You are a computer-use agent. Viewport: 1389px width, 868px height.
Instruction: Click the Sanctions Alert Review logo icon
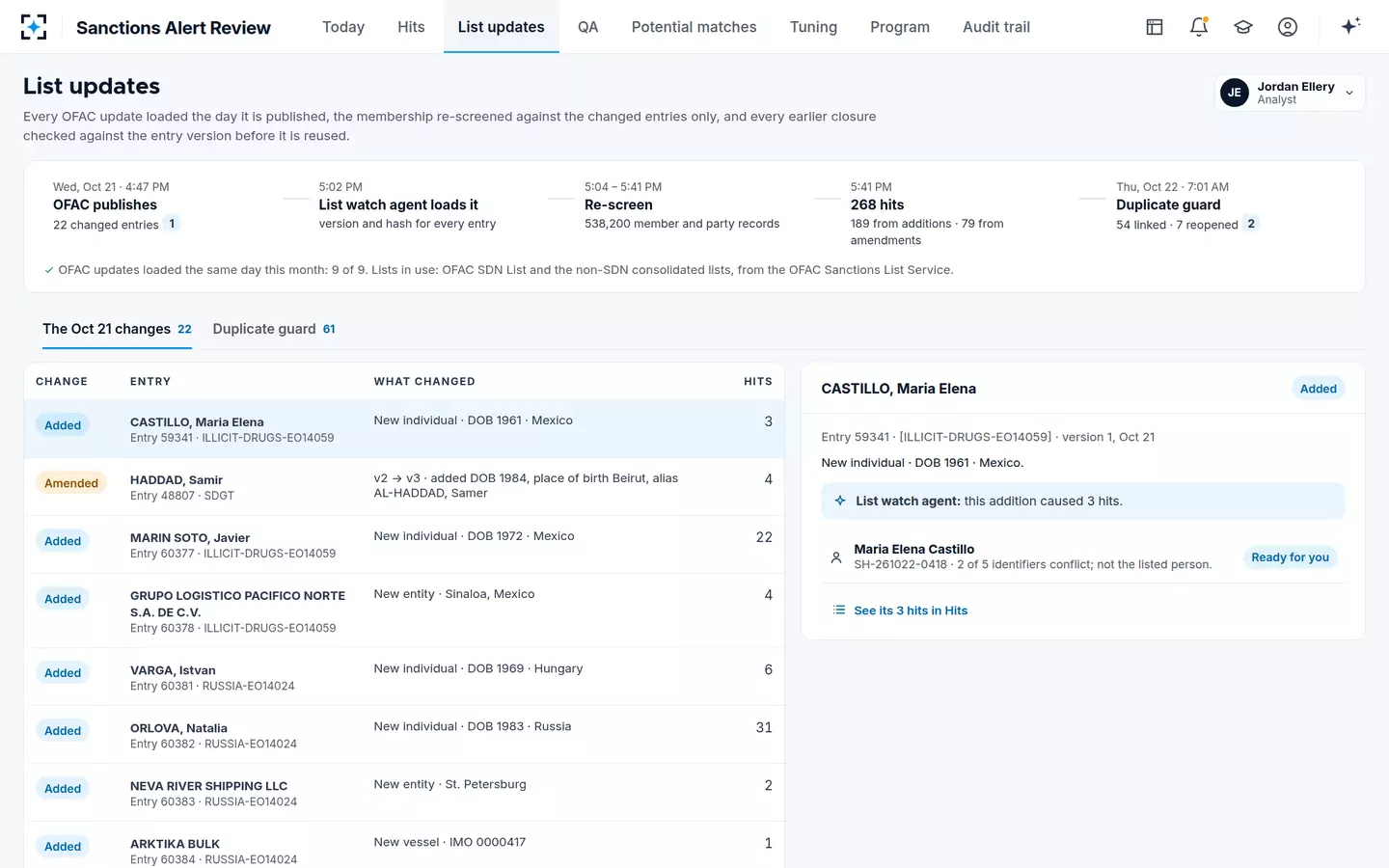coord(34,27)
